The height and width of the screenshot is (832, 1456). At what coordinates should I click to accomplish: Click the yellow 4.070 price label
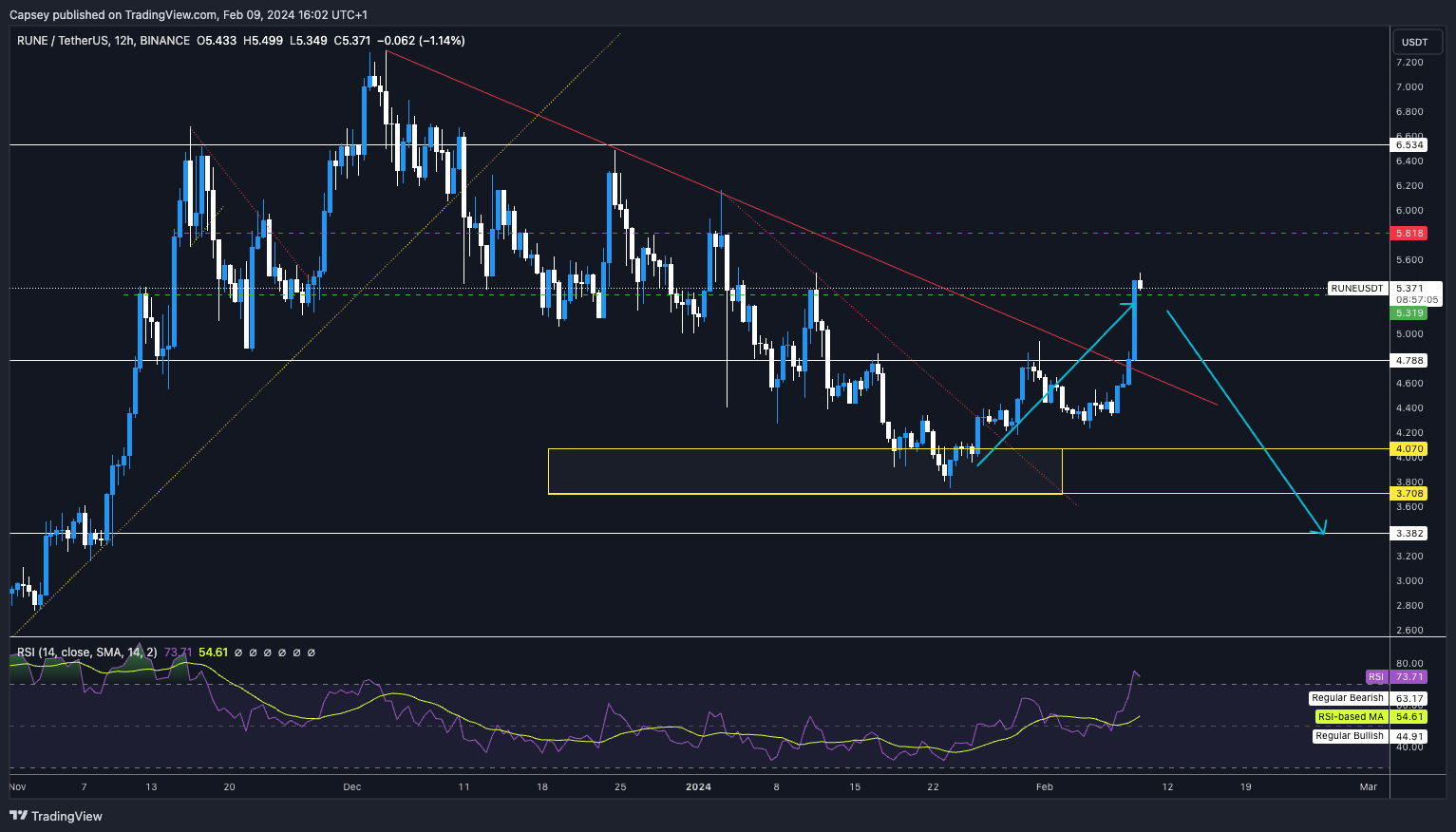click(1409, 448)
